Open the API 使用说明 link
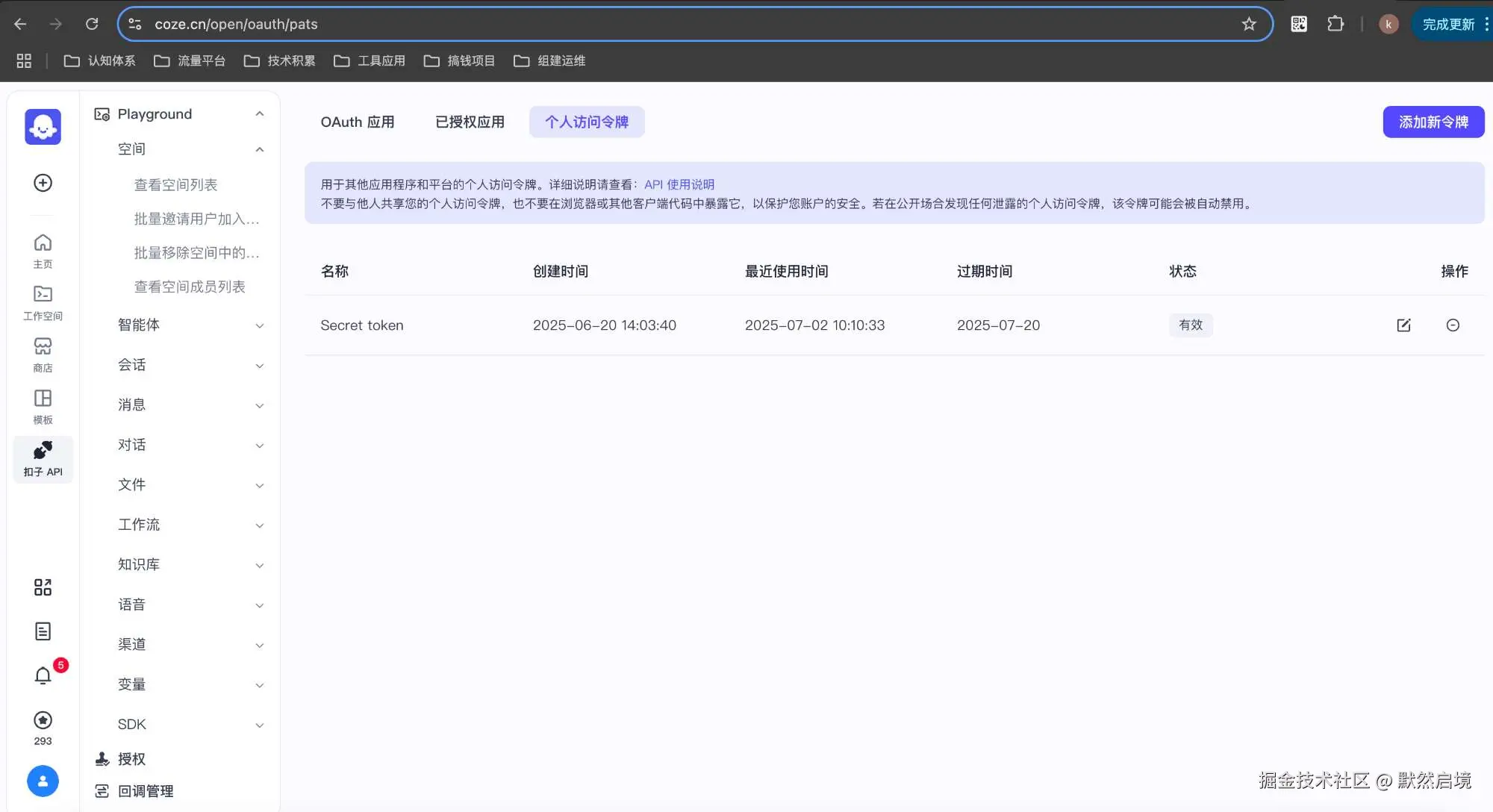 coord(678,184)
